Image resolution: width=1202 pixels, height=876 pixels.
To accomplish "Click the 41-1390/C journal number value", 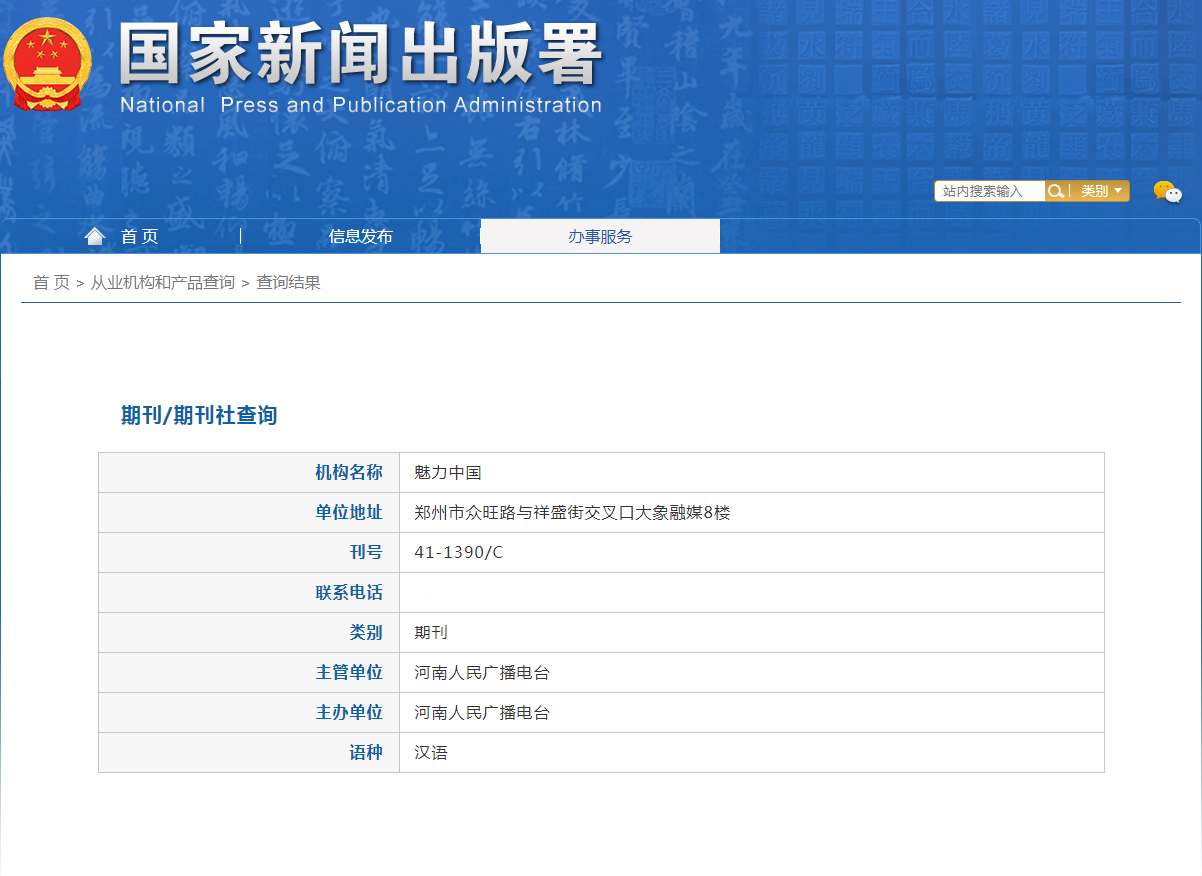I will (458, 553).
